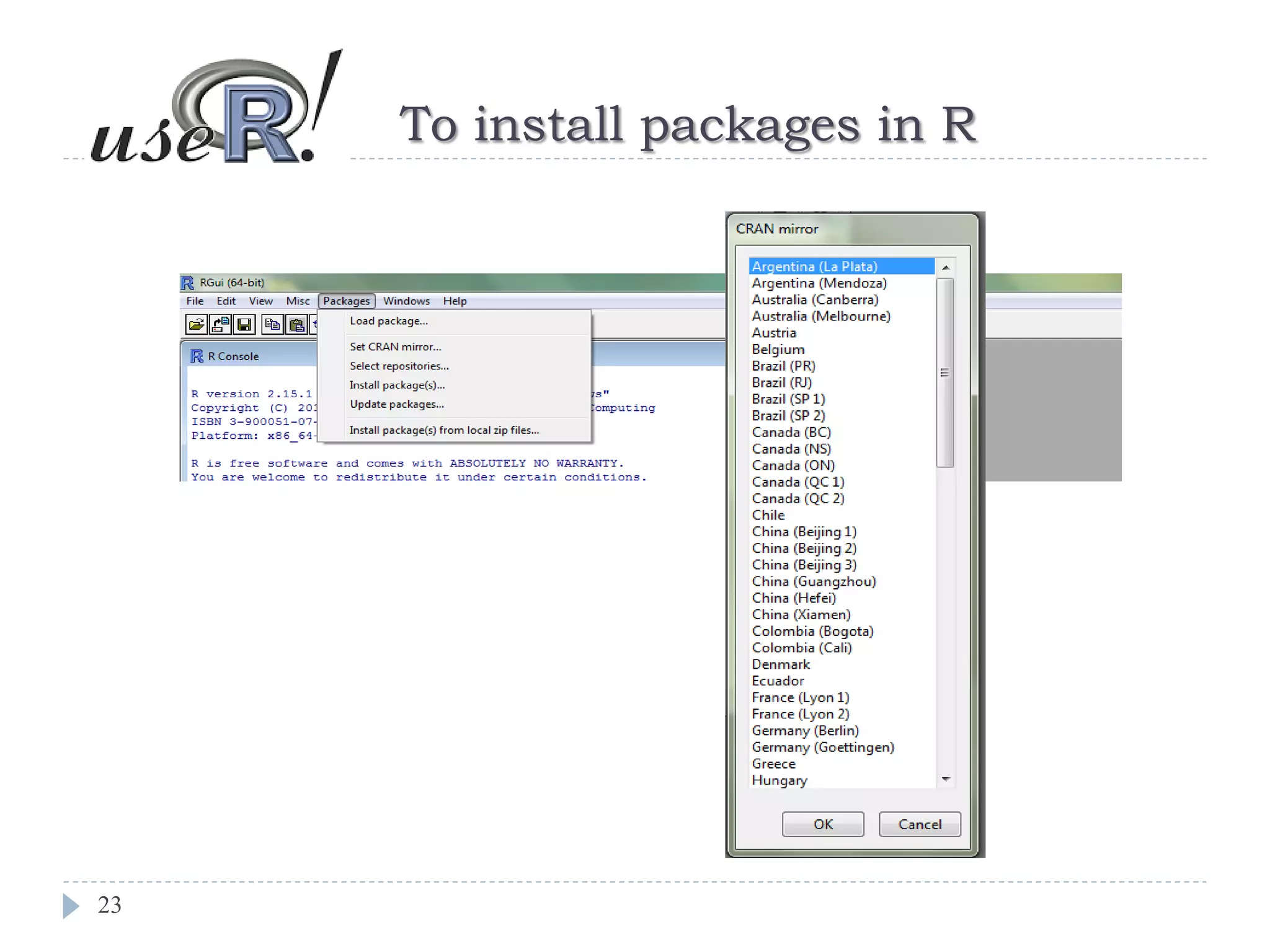
Task: Click Cancel in CRAN mirror dialog
Action: click(x=920, y=824)
